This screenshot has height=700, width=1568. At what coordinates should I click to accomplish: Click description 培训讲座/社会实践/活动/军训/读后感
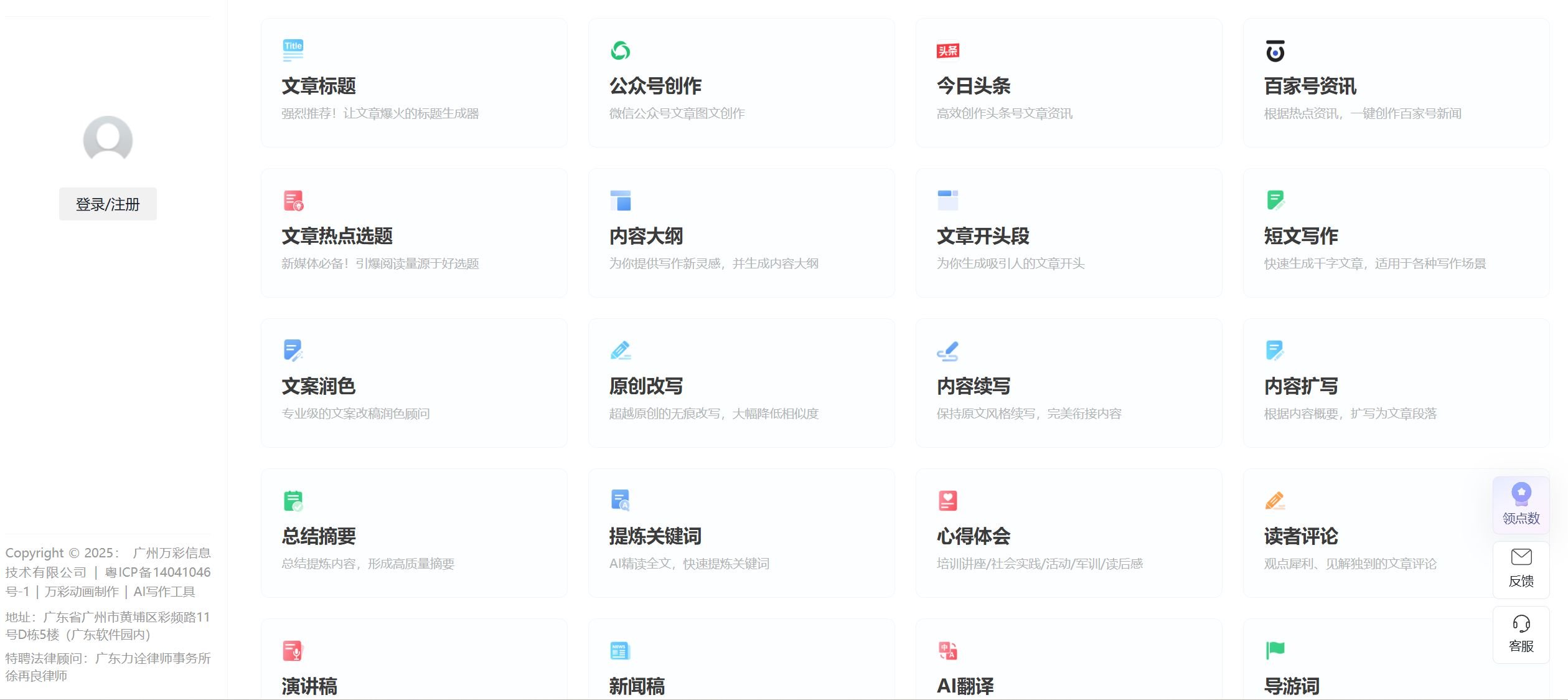click(1040, 564)
